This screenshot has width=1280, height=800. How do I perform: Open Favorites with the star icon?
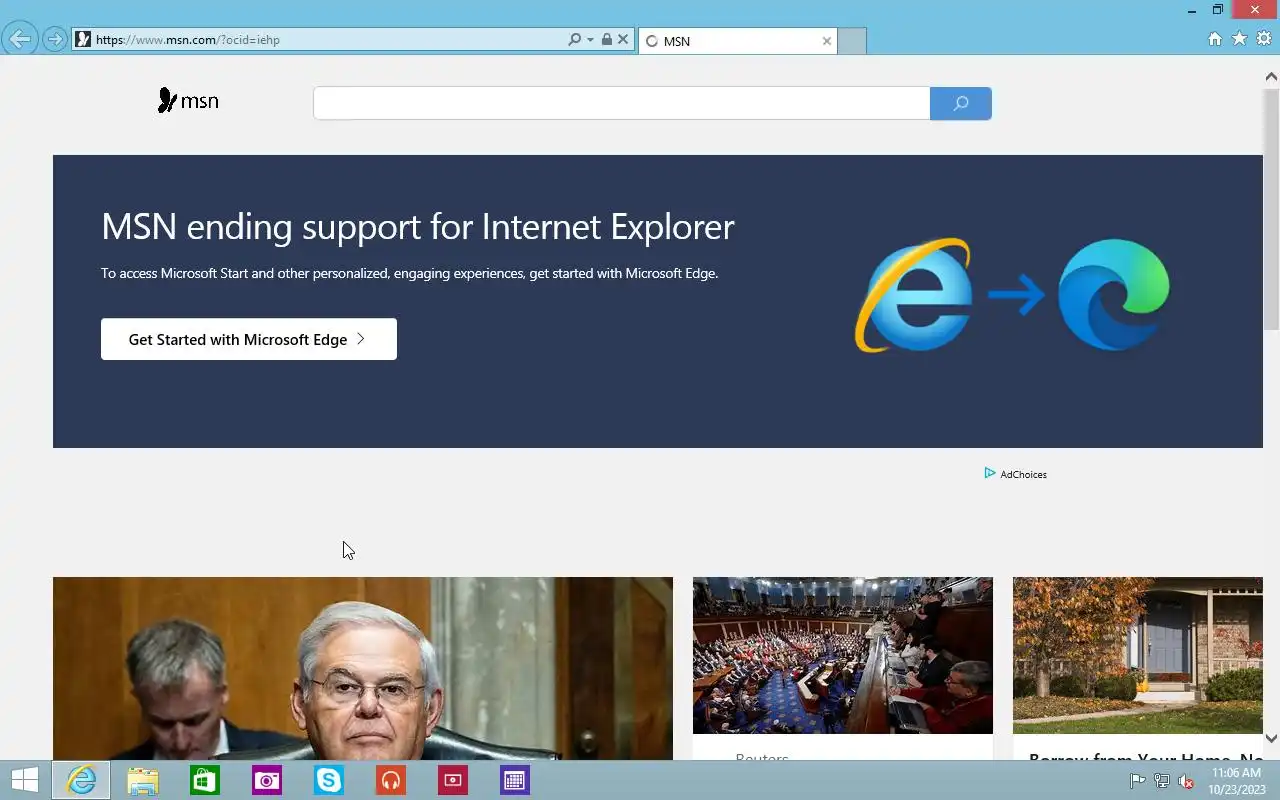click(x=1239, y=39)
